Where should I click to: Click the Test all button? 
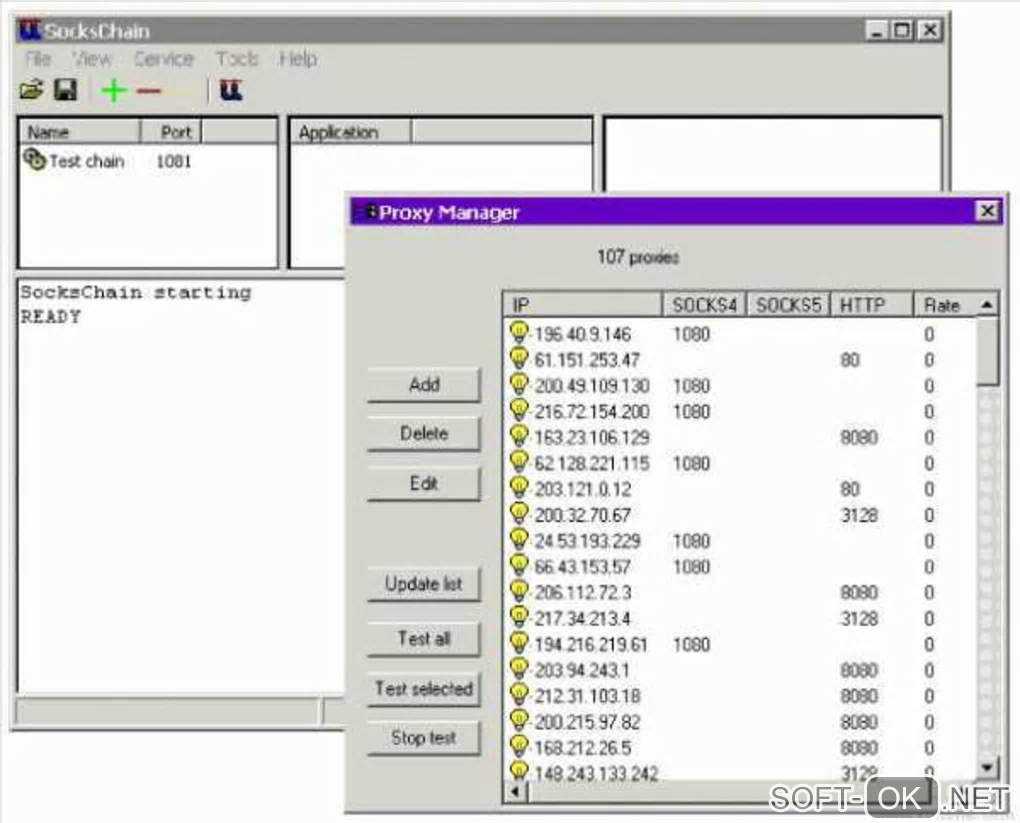pos(424,638)
